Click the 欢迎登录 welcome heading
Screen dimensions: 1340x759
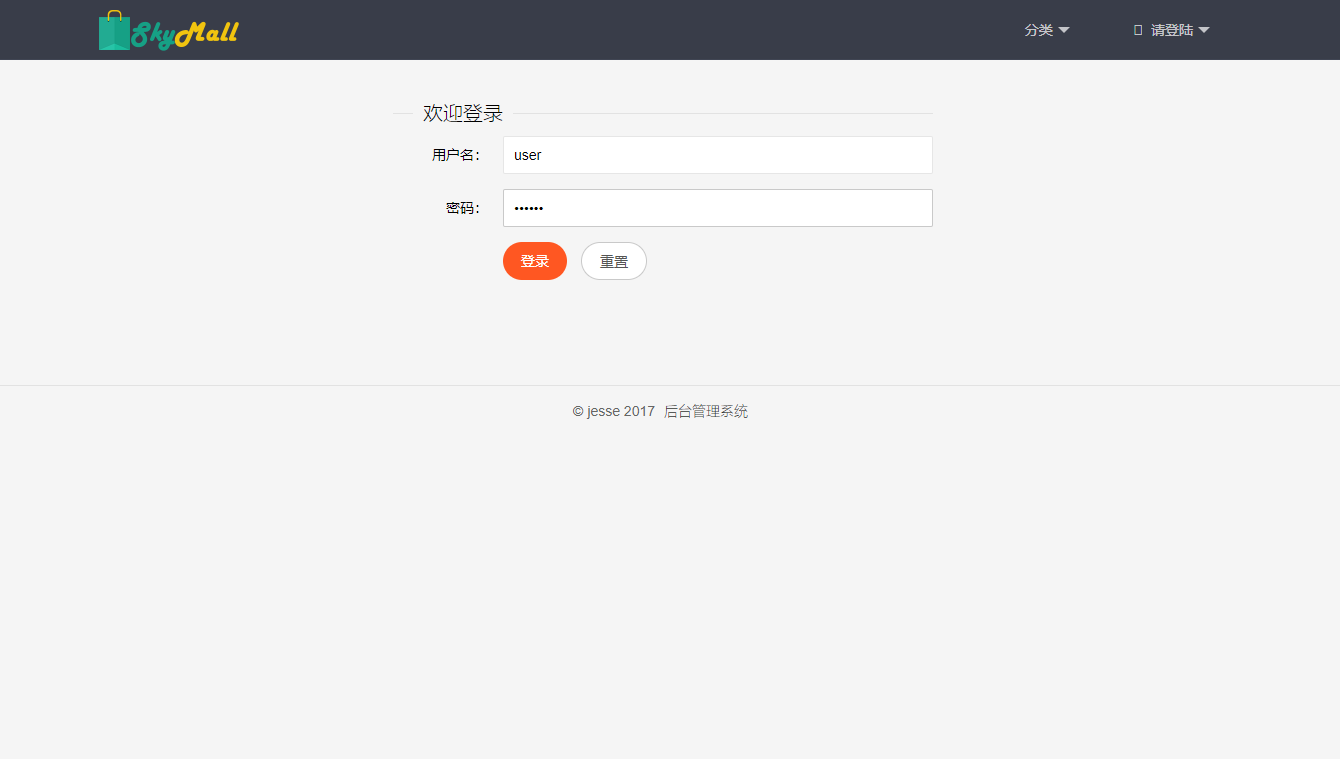click(x=463, y=113)
